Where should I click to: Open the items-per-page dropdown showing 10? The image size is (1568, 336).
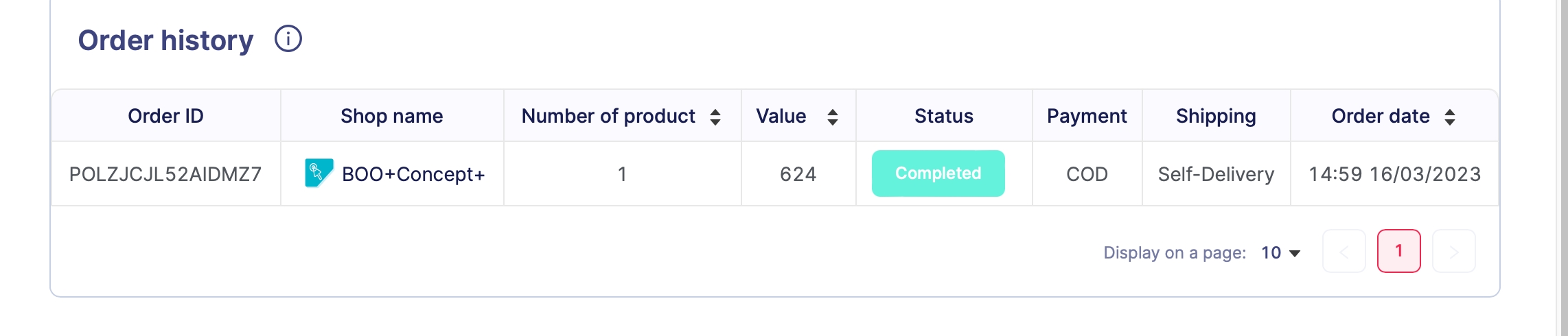pos(1281,253)
